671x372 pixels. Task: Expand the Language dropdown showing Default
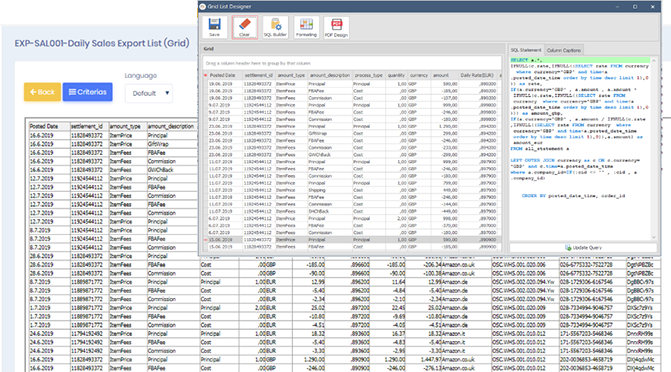(149, 93)
